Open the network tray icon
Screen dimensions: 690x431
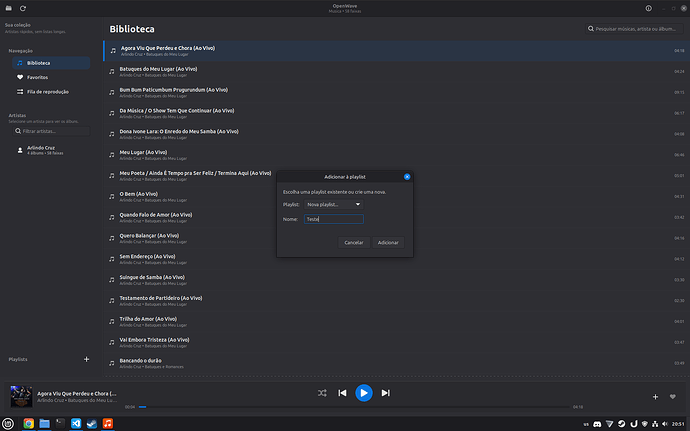pos(655,424)
